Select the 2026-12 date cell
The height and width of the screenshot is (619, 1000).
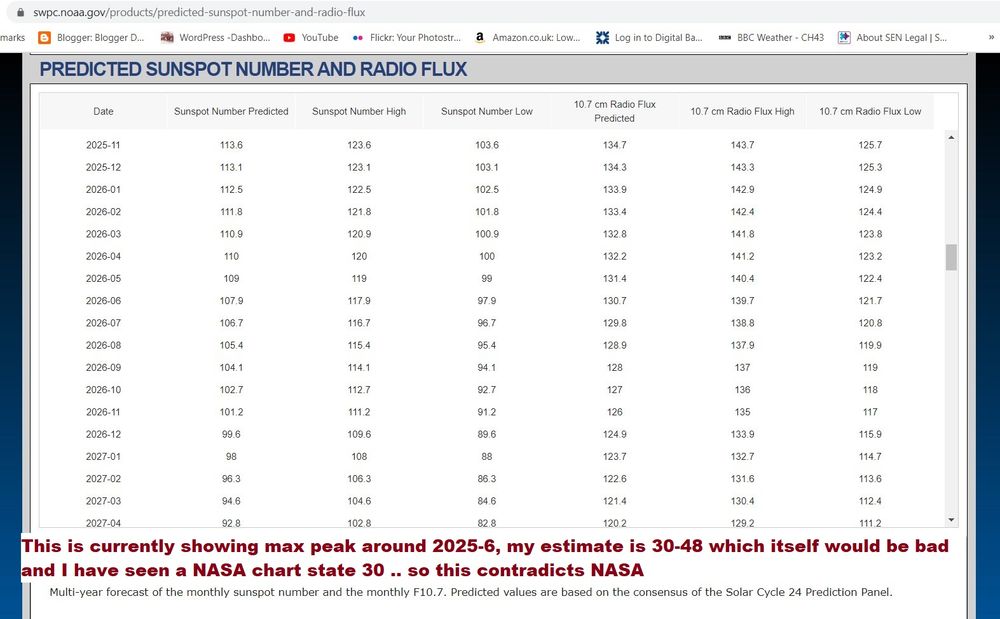click(103, 434)
